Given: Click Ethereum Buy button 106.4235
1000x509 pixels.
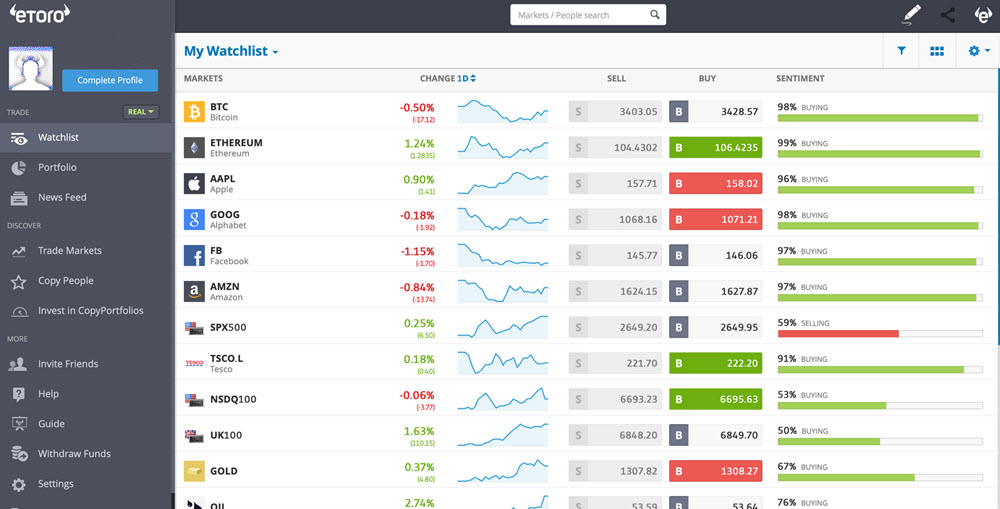Looking at the screenshot, I should click(716, 147).
